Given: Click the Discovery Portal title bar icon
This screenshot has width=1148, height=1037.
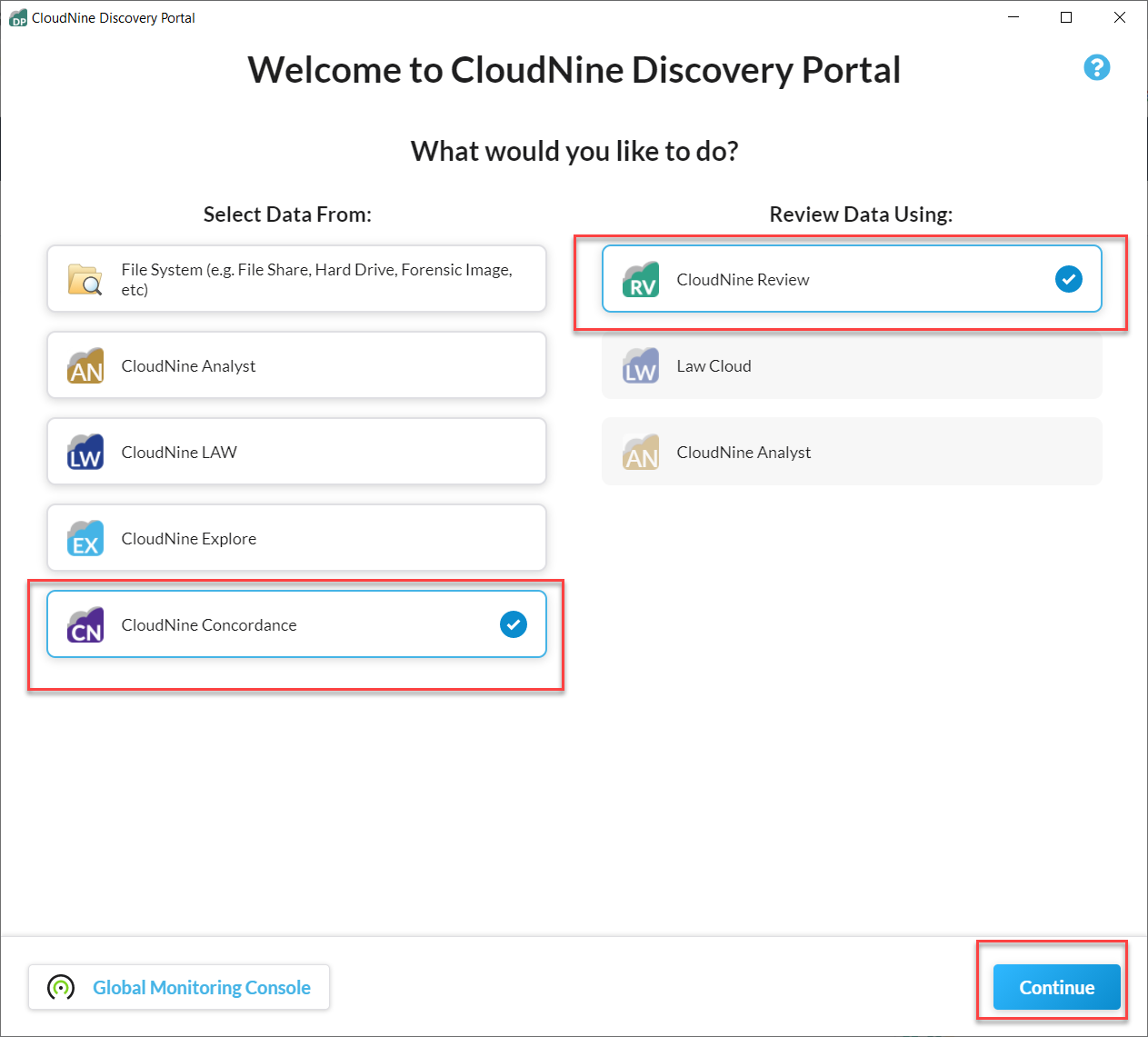Looking at the screenshot, I should tap(18, 16).
